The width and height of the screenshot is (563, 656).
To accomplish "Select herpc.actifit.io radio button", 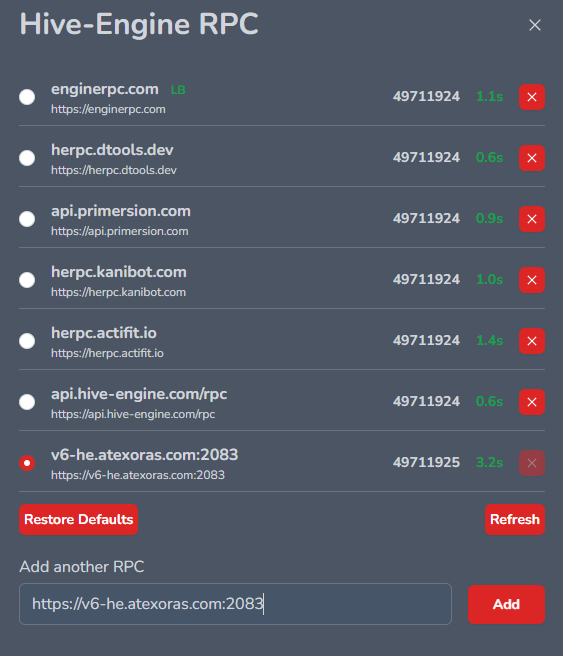I will pyautogui.click(x=27, y=341).
